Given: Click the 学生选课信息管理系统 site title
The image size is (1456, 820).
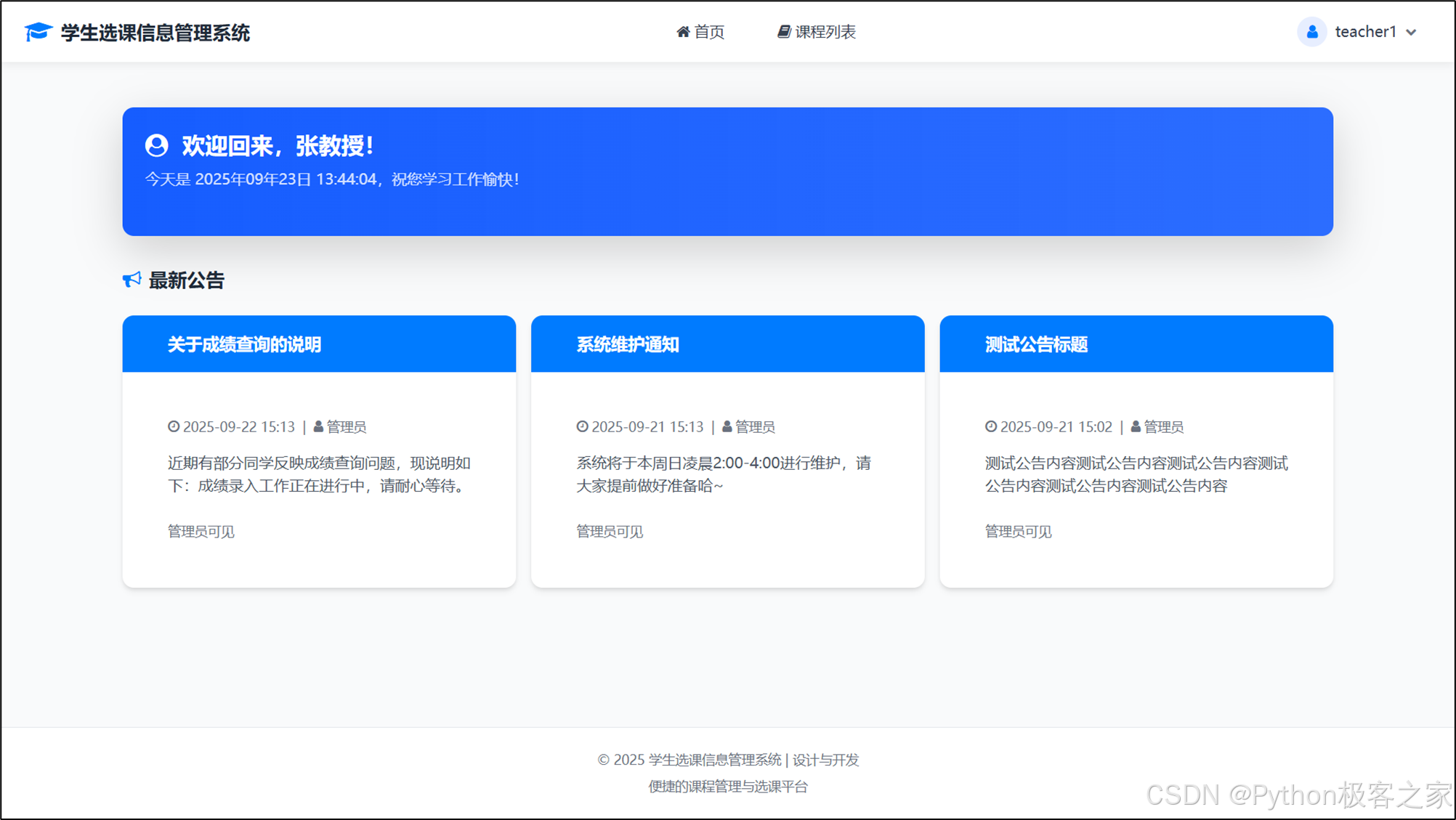Looking at the screenshot, I should tap(155, 33).
